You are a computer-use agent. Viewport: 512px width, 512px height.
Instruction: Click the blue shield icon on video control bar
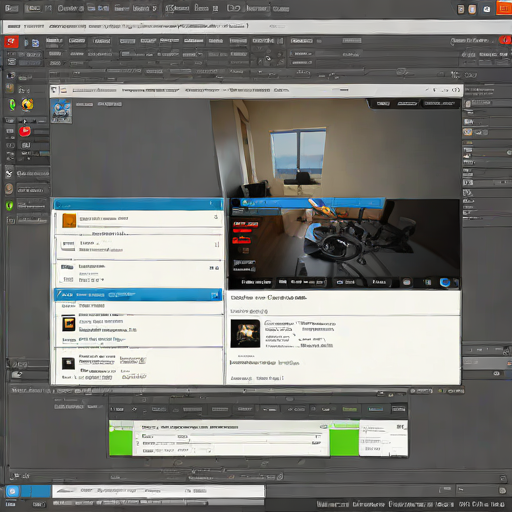coord(445,283)
